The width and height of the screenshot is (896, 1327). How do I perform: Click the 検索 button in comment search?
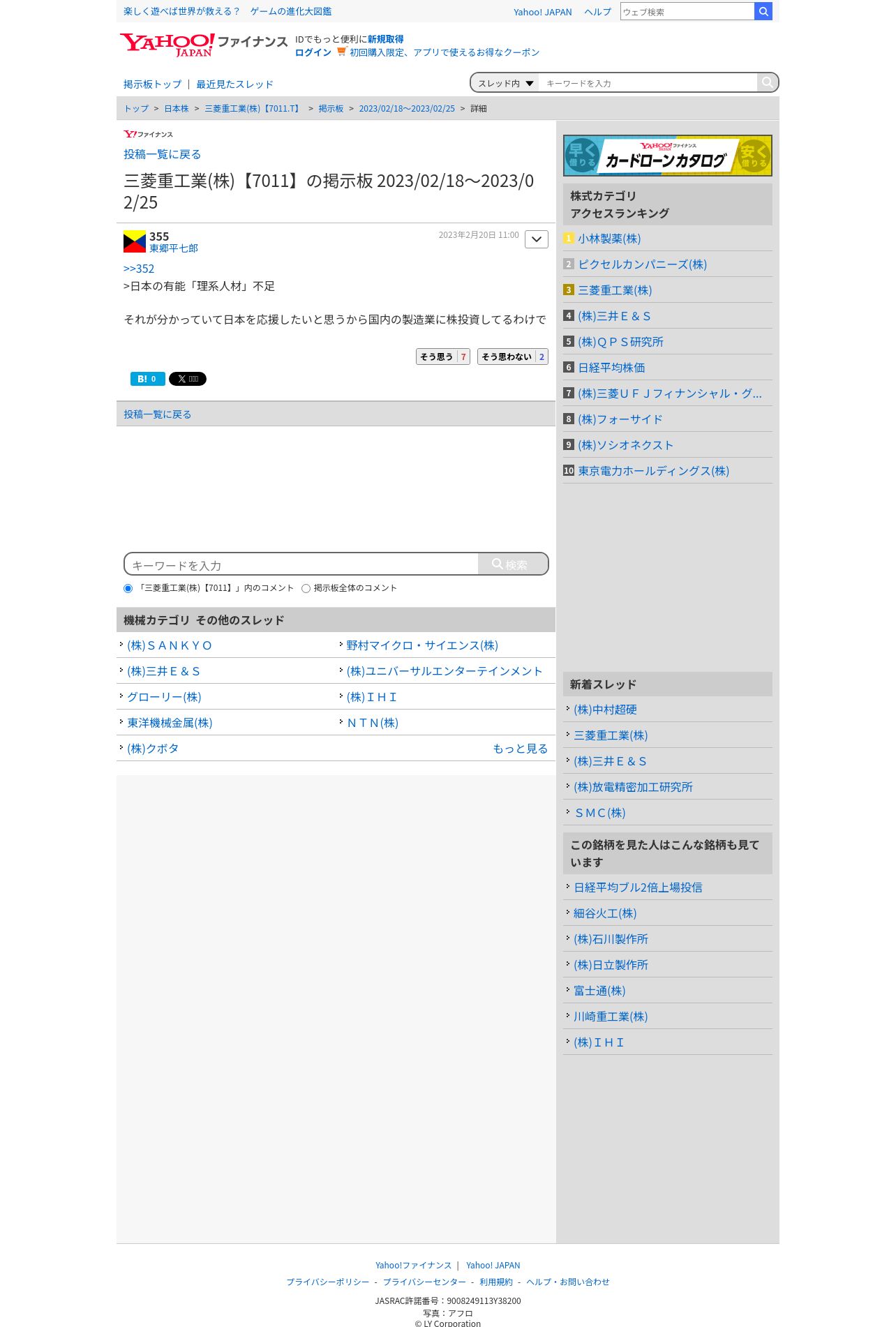point(513,564)
